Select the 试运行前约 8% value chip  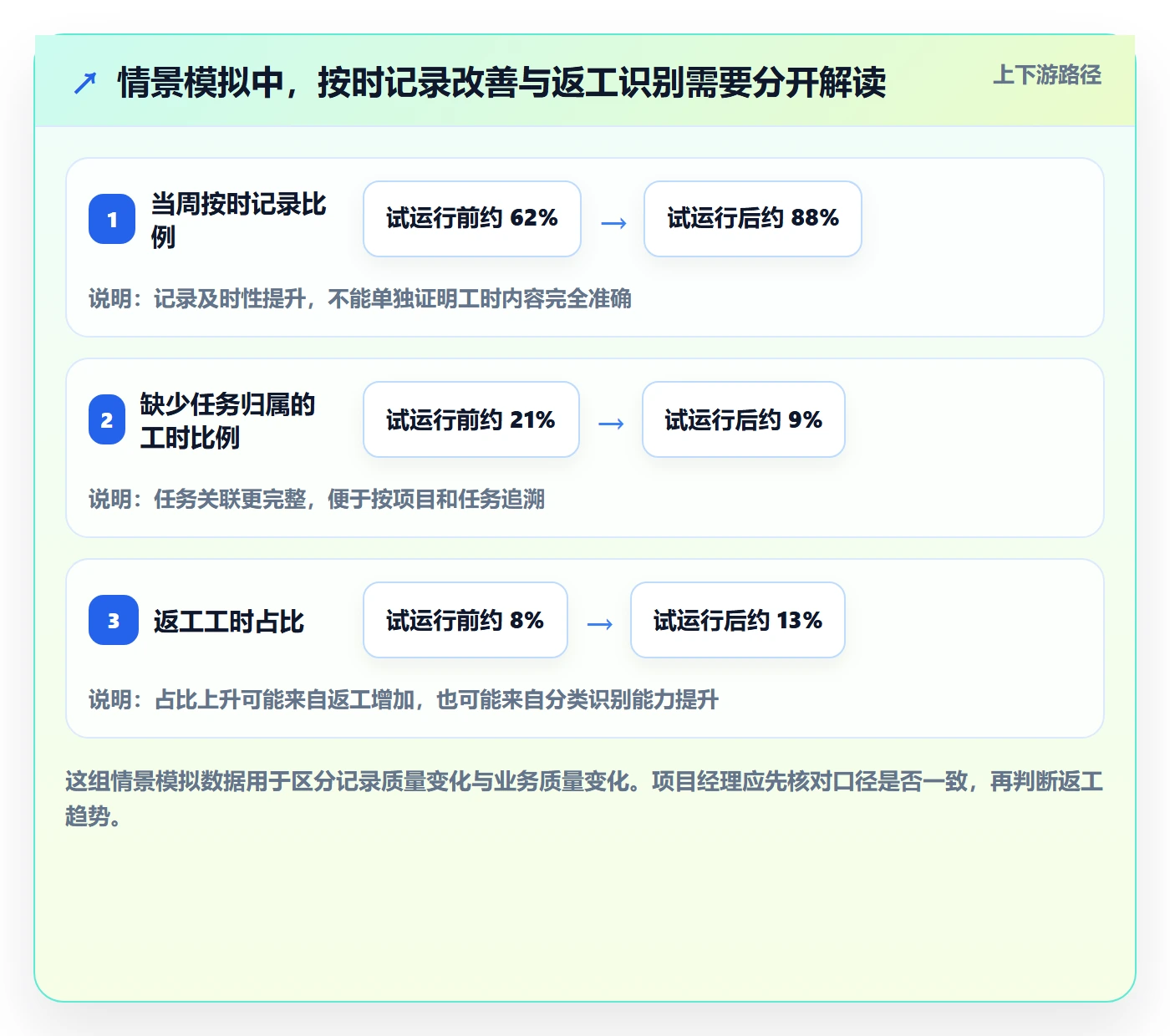point(465,620)
